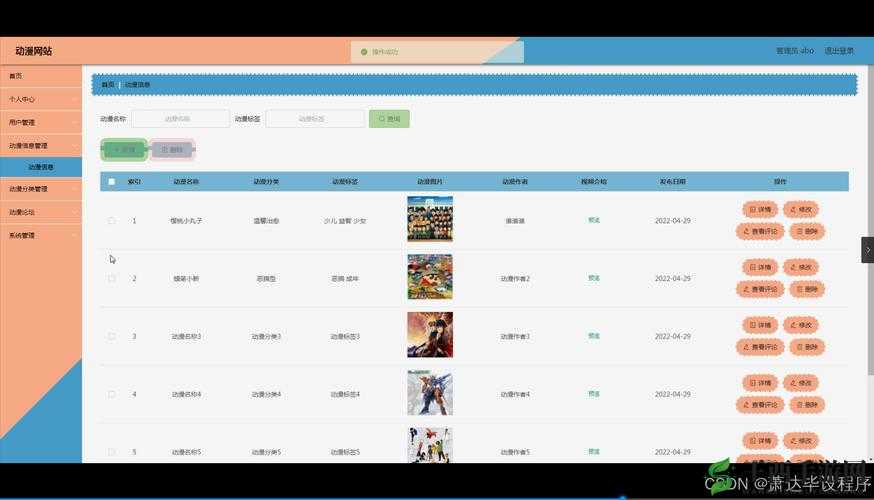Open the 樱桃小丸子 row cover thumbnail
This screenshot has width=874, height=500.
coord(430,219)
